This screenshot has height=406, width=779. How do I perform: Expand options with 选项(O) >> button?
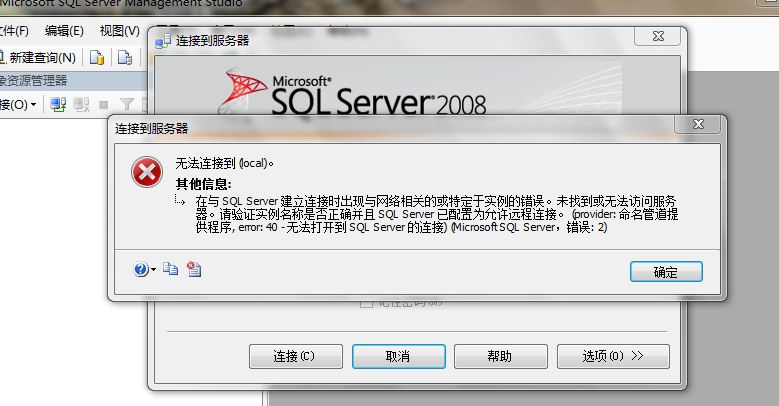coord(613,356)
